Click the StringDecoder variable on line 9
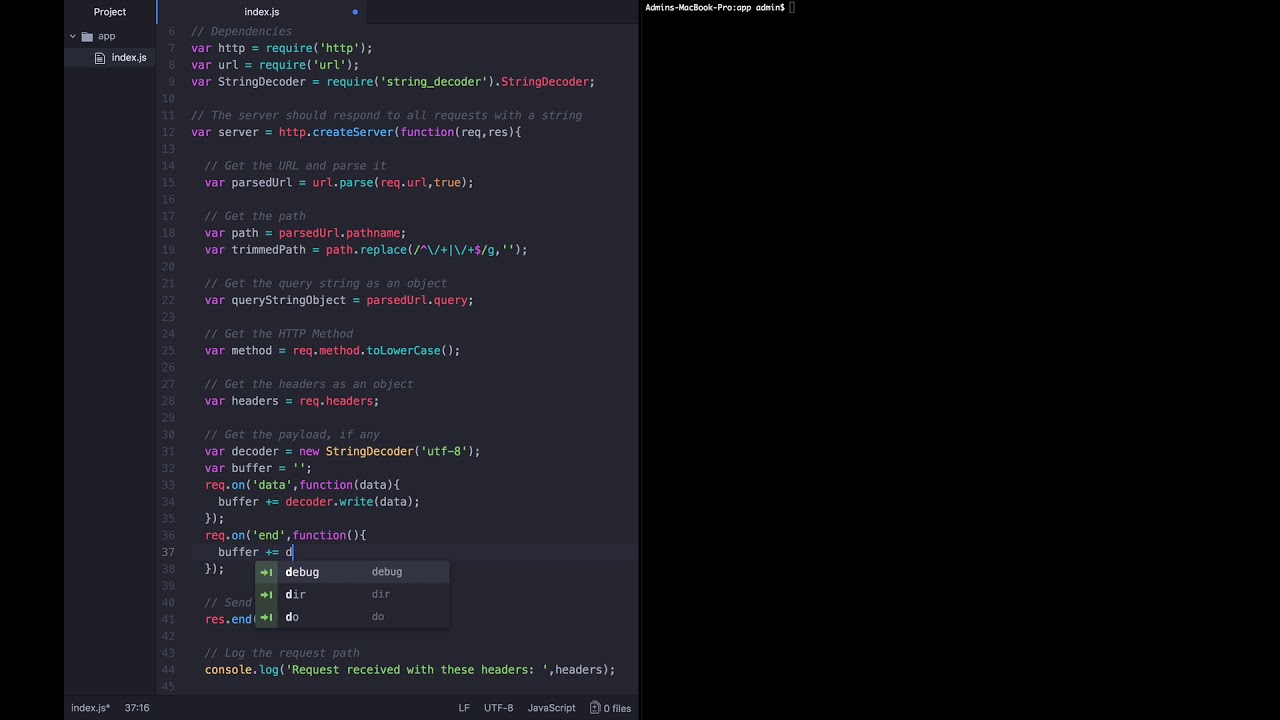 pyautogui.click(x=264, y=82)
